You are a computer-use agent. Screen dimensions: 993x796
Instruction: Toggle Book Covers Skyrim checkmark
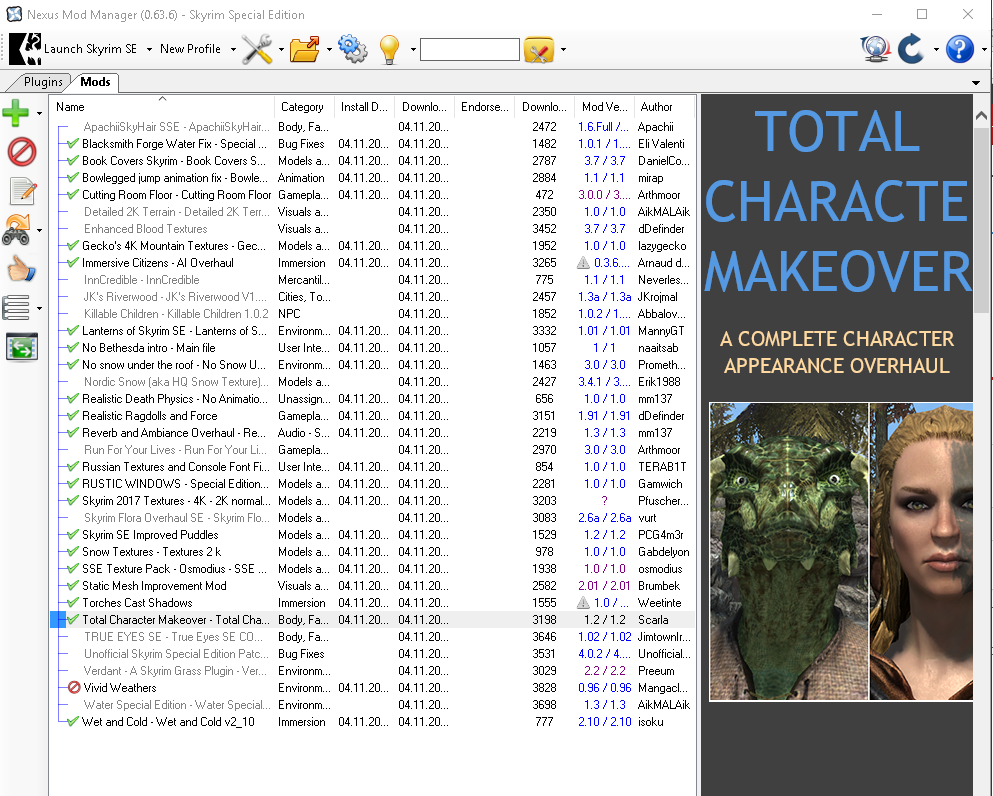pyautogui.click(x=73, y=161)
